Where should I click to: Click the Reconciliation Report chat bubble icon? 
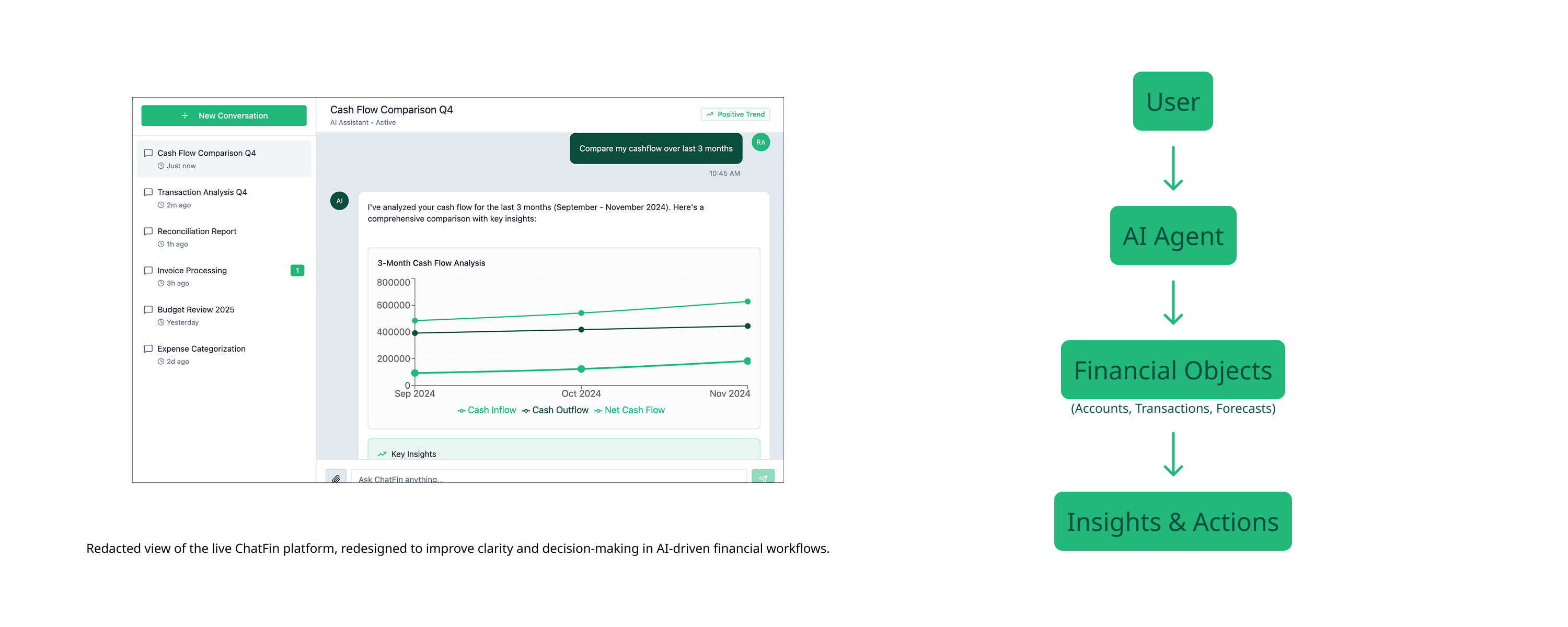click(x=148, y=231)
